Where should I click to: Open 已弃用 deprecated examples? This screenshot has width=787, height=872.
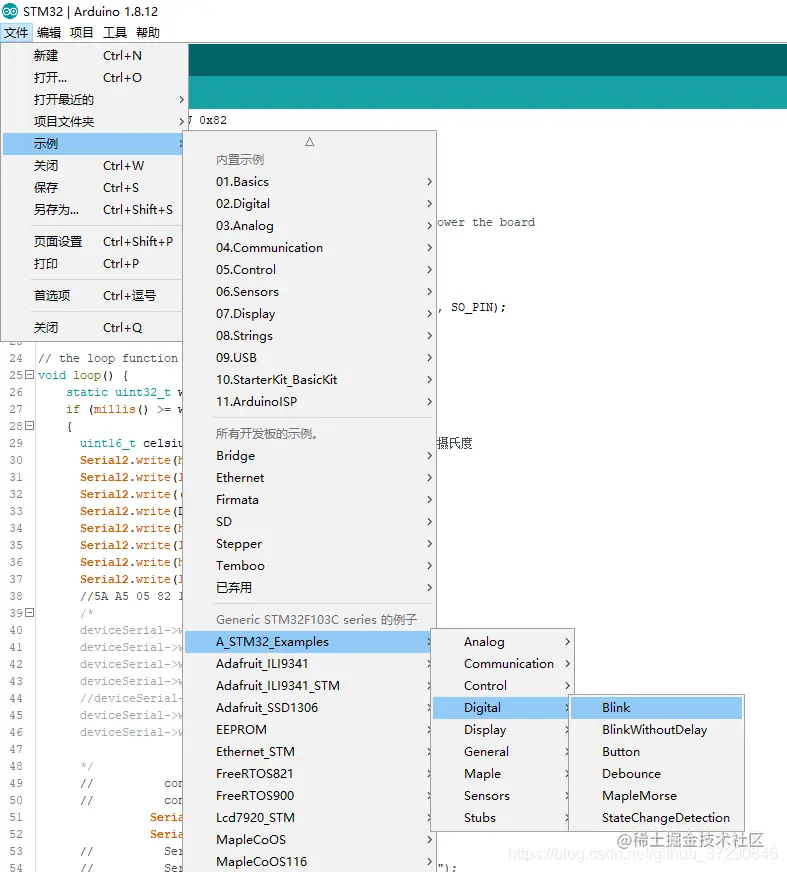coord(309,587)
